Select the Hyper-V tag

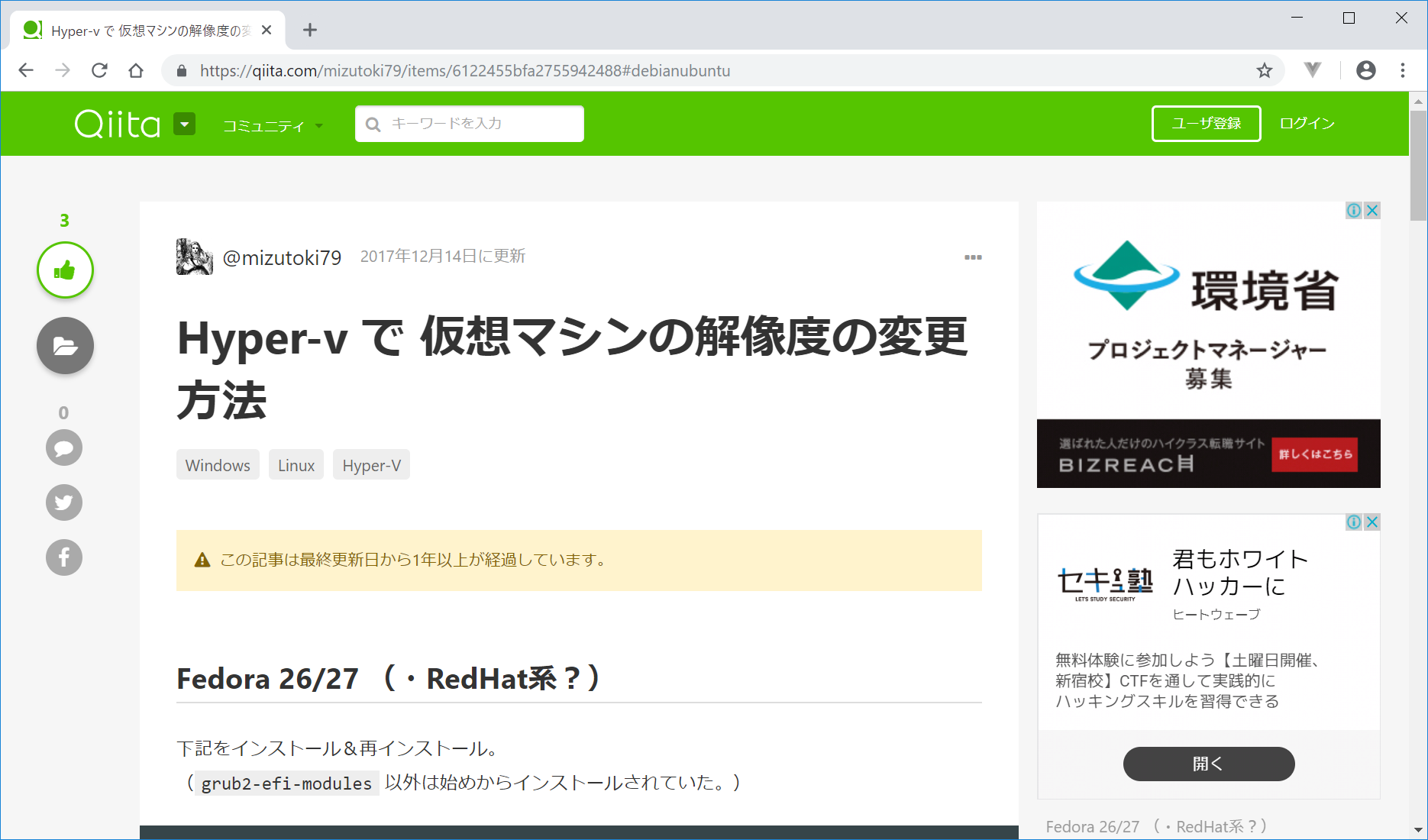[371, 465]
